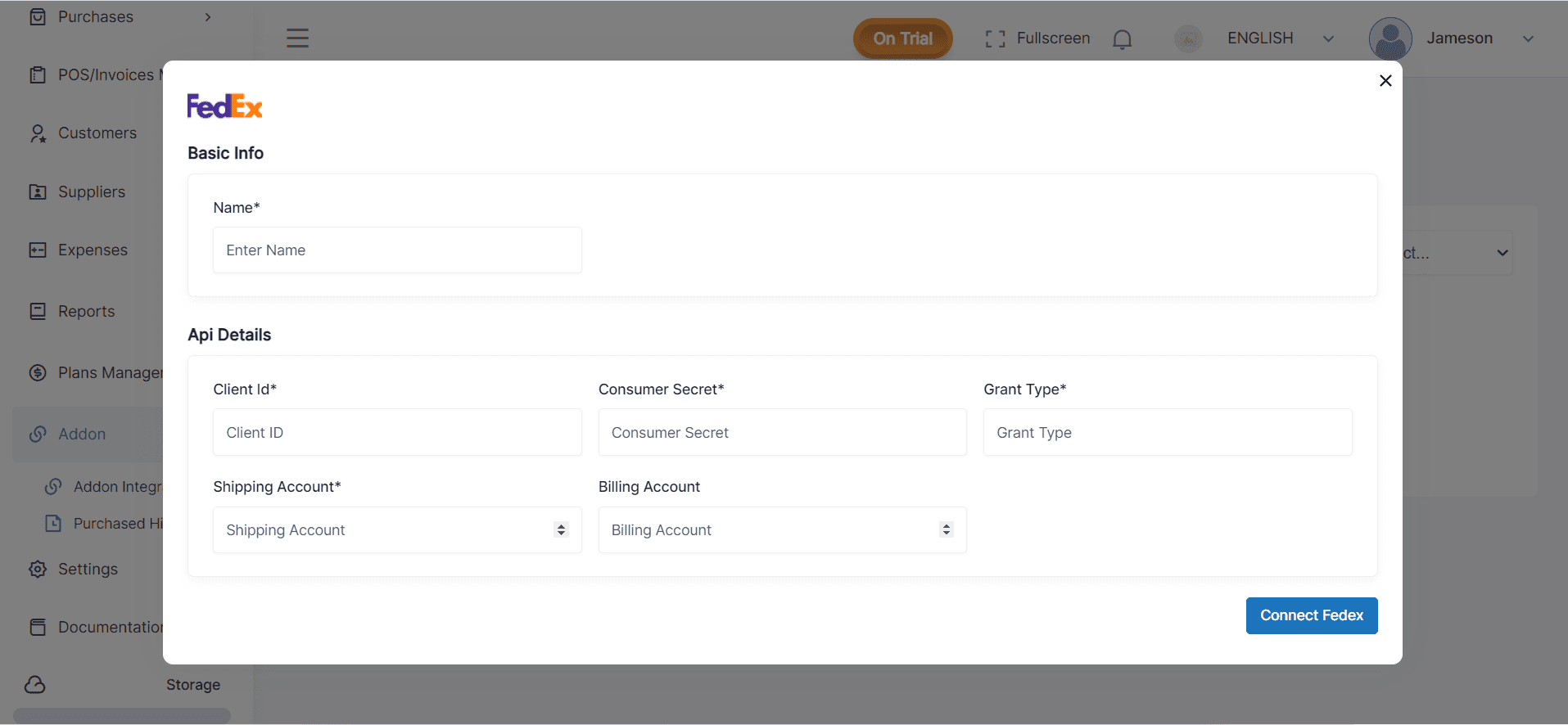Click the Settings gear icon
The width and height of the screenshot is (1568, 725).
pos(38,570)
